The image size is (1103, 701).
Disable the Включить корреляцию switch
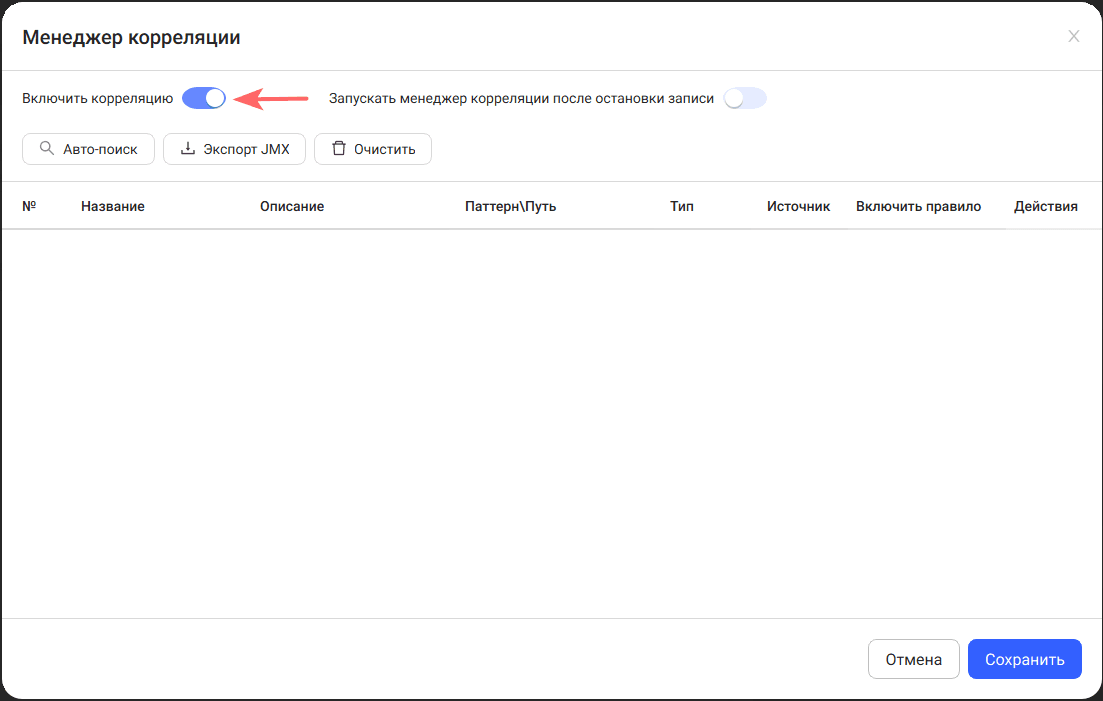(204, 98)
